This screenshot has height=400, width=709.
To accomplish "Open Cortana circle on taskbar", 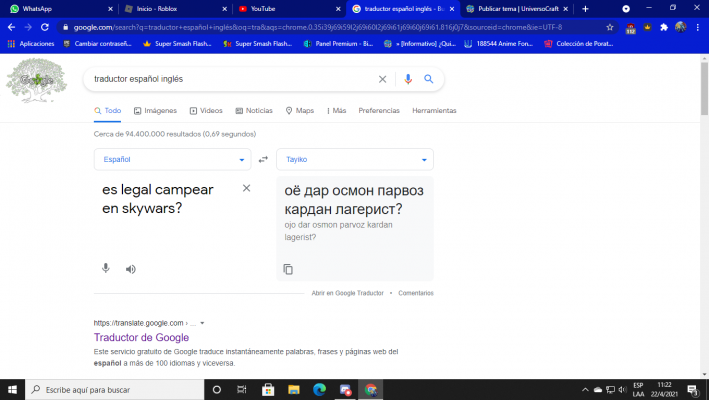I will [x=217, y=390].
